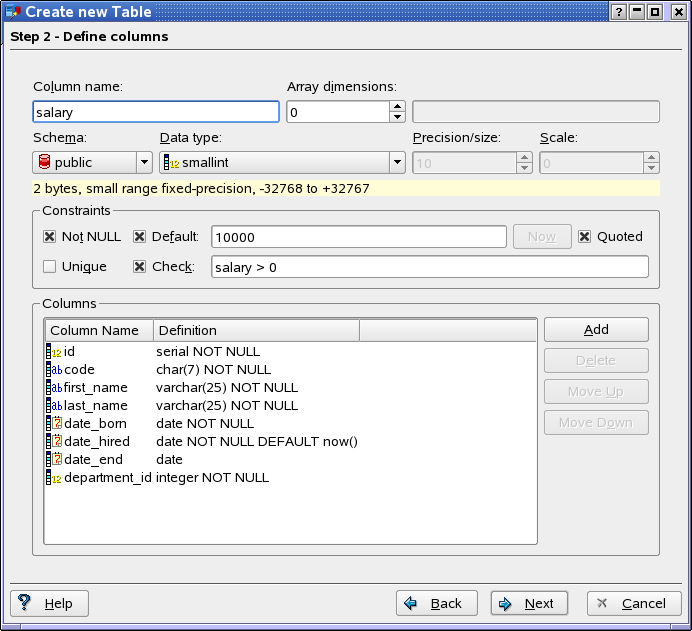
Task: Go to the Next step
Action: pyautogui.click(x=529, y=603)
